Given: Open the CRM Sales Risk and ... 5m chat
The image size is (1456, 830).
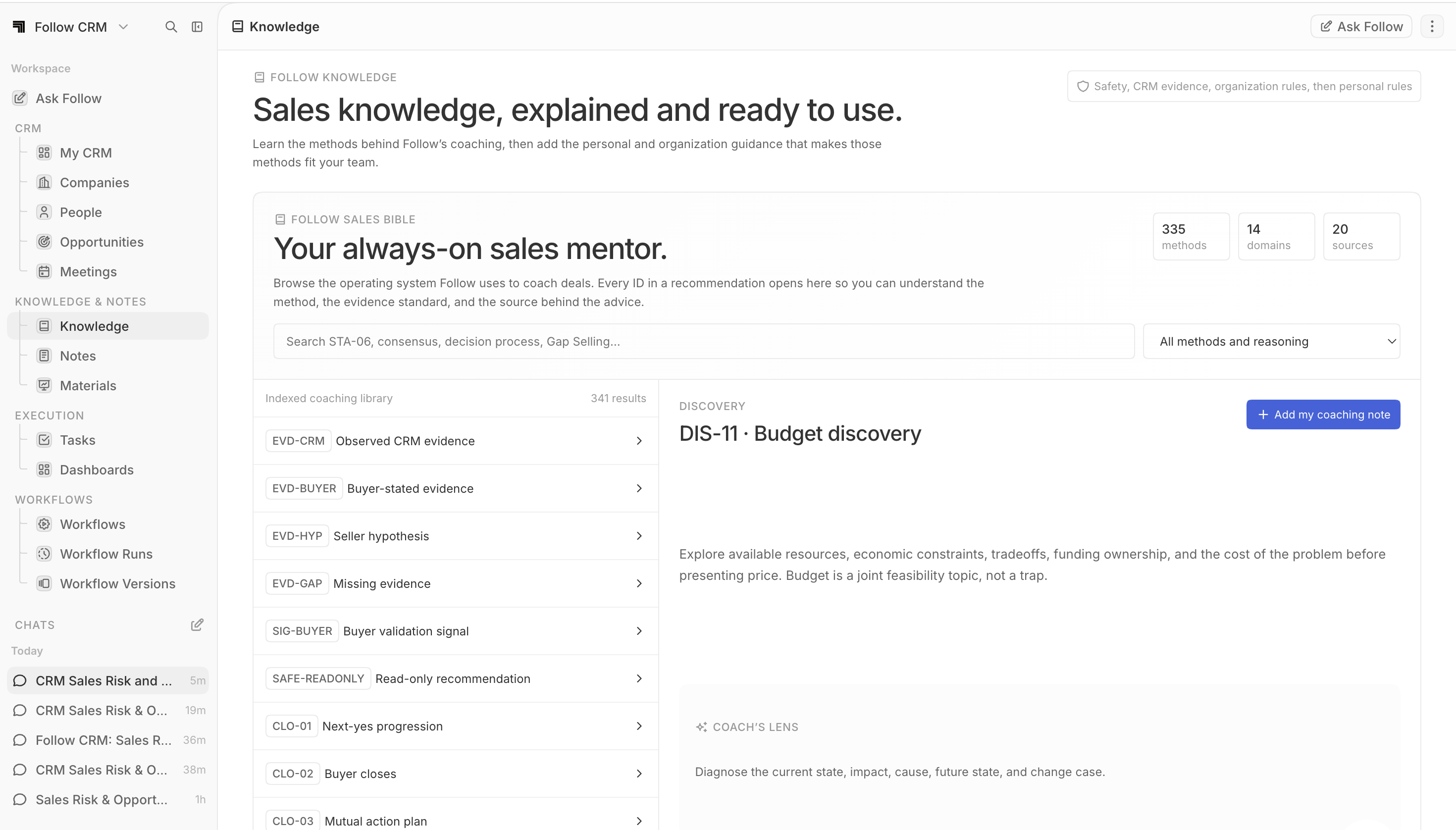Looking at the screenshot, I should [108, 680].
